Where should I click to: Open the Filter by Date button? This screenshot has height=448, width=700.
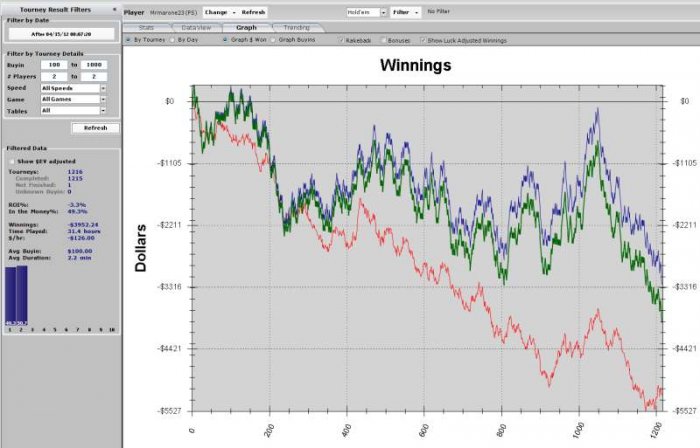(x=61, y=34)
